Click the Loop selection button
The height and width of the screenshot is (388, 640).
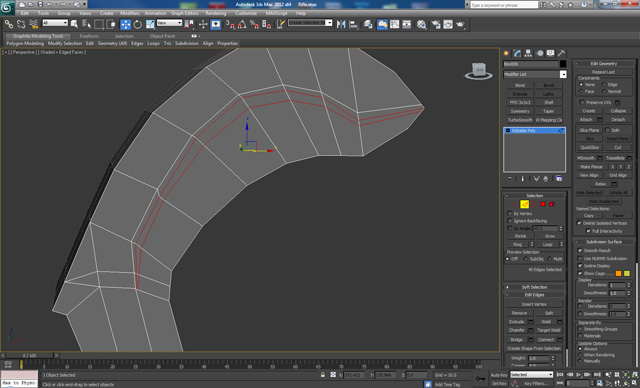pyautogui.click(x=547, y=244)
